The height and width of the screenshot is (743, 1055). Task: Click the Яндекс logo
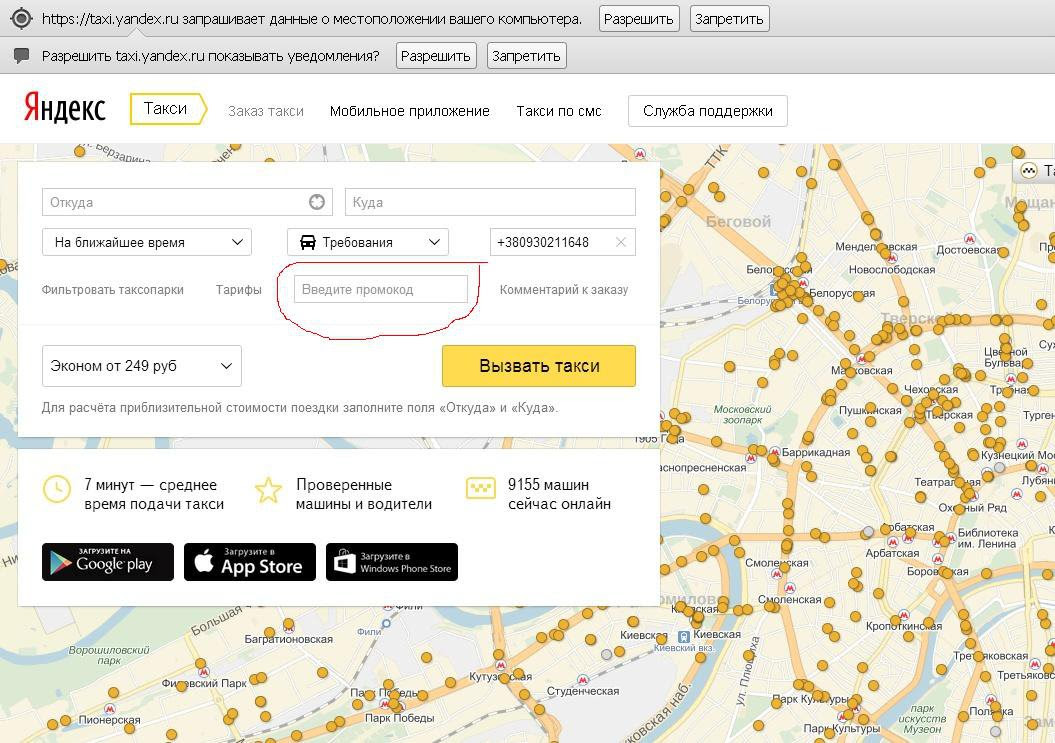(x=65, y=108)
